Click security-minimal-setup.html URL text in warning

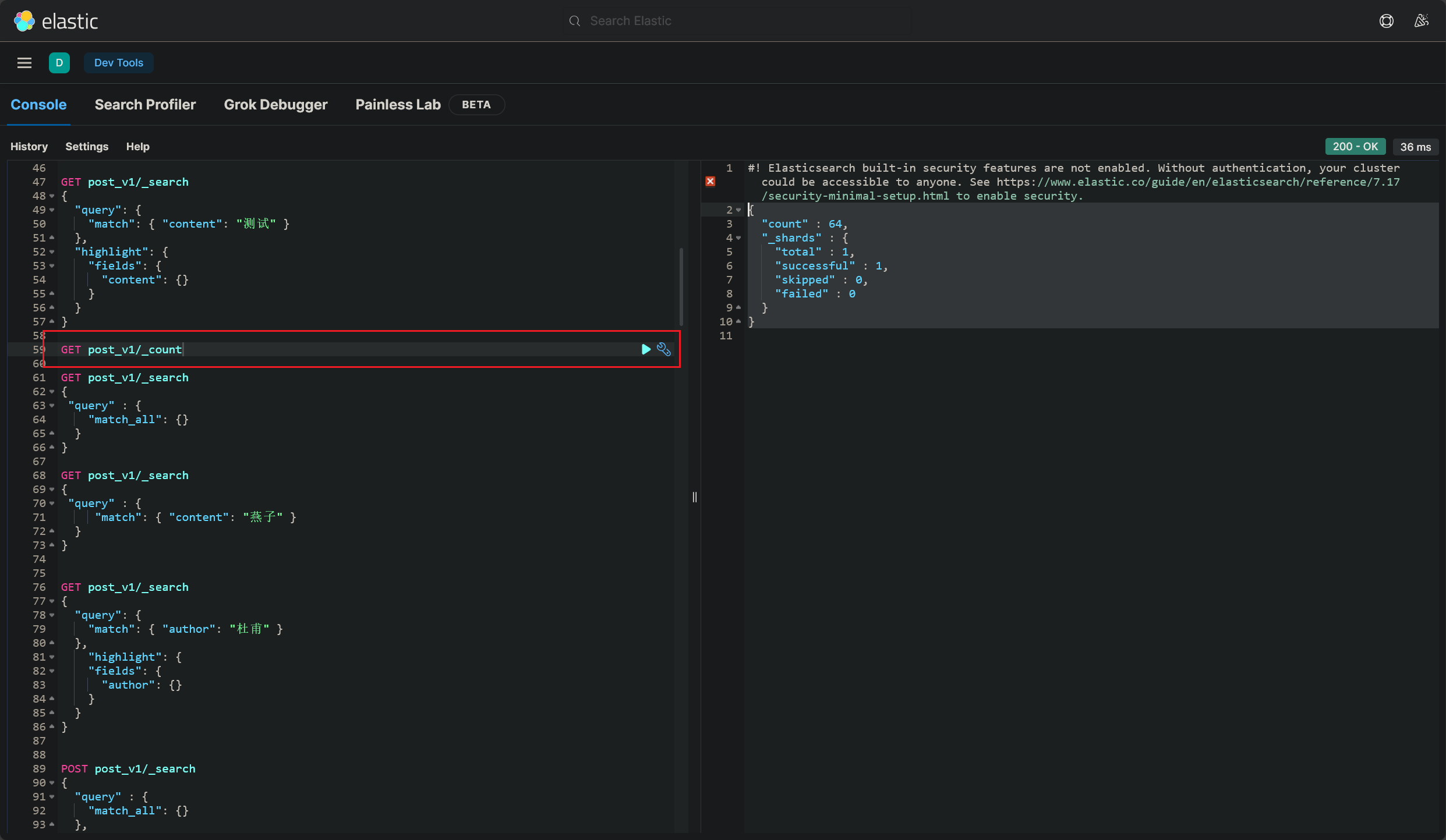[855, 196]
